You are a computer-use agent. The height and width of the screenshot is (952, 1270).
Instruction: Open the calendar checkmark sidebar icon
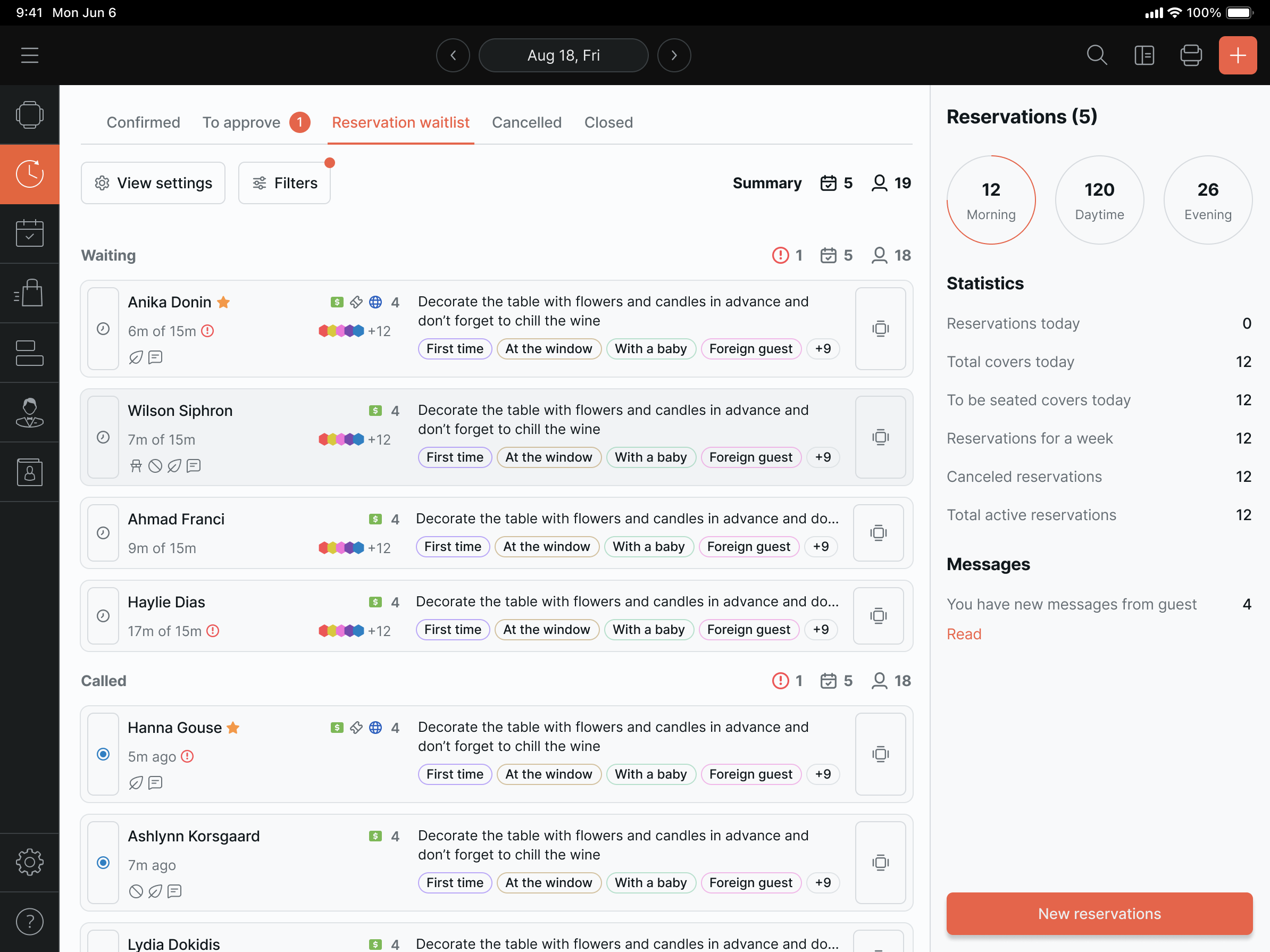pyautogui.click(x=30, y=233)
